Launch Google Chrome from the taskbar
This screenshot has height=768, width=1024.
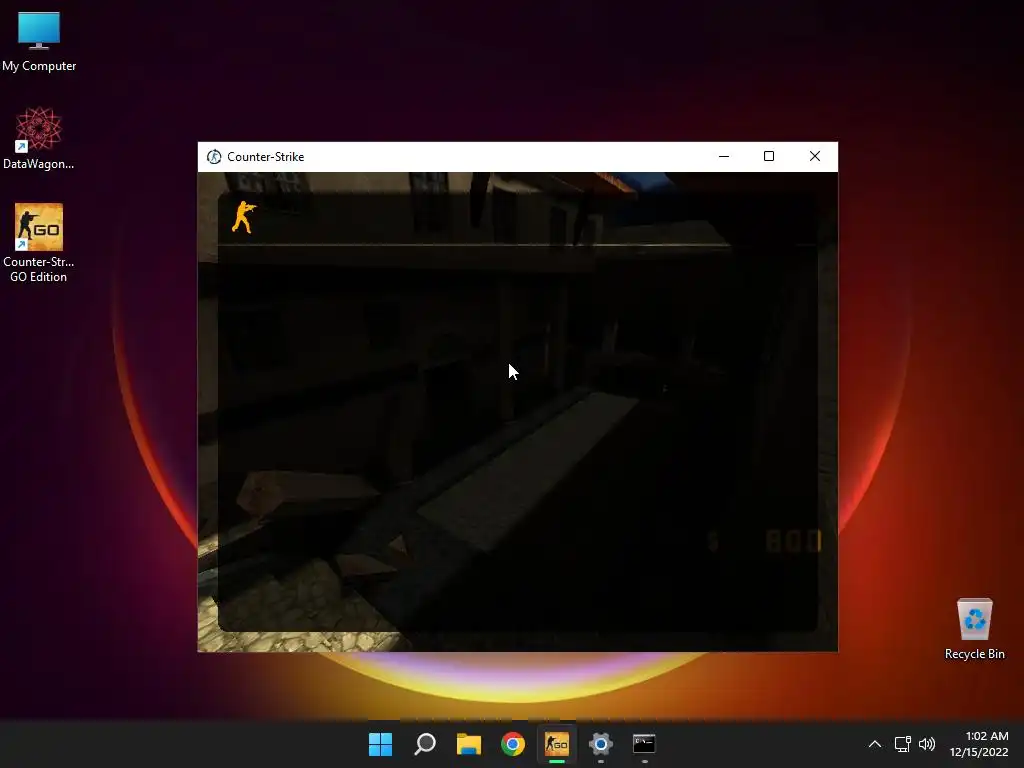[513, 744]
